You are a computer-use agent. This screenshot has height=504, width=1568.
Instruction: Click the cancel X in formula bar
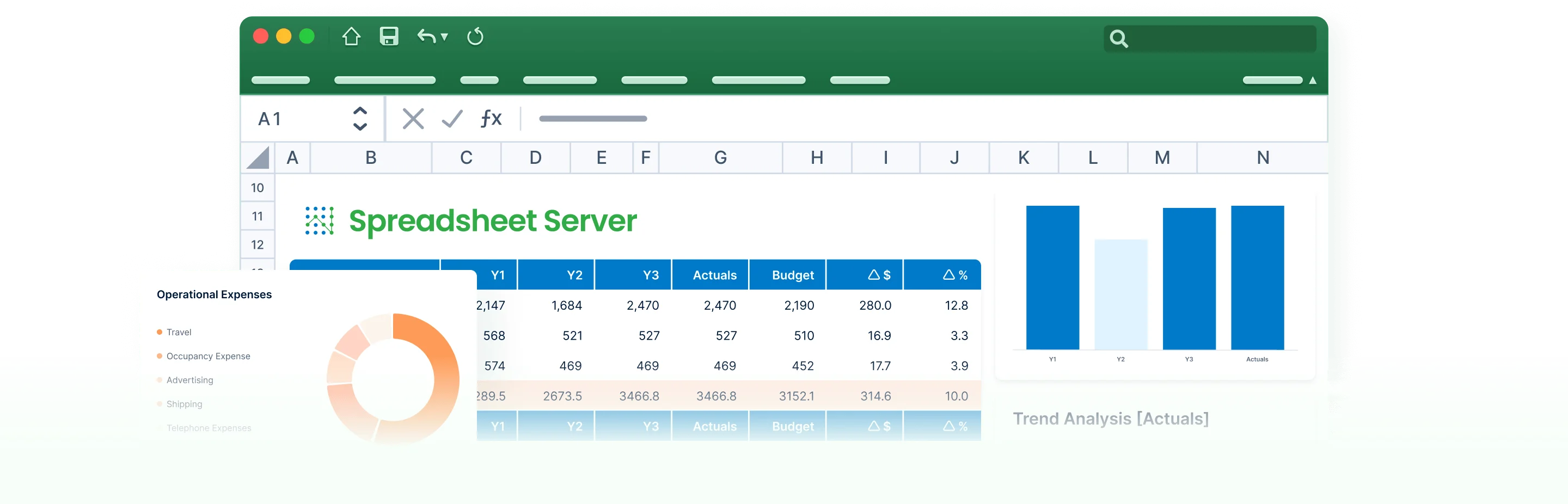coord(413,119)
